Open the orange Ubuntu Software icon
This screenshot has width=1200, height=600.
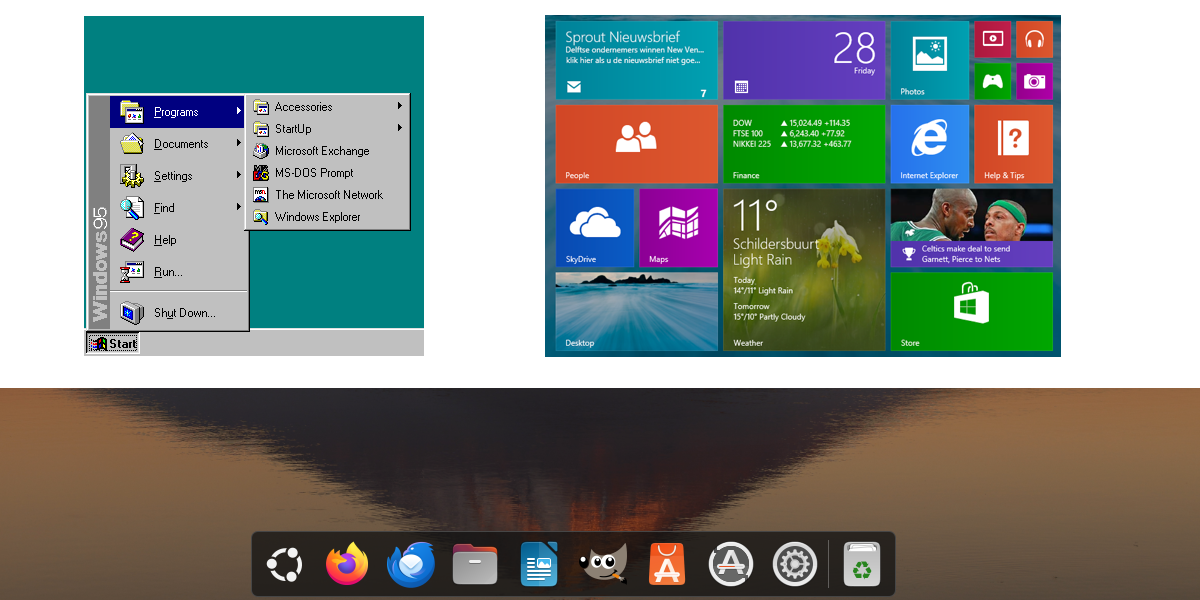tap(666, 565)
